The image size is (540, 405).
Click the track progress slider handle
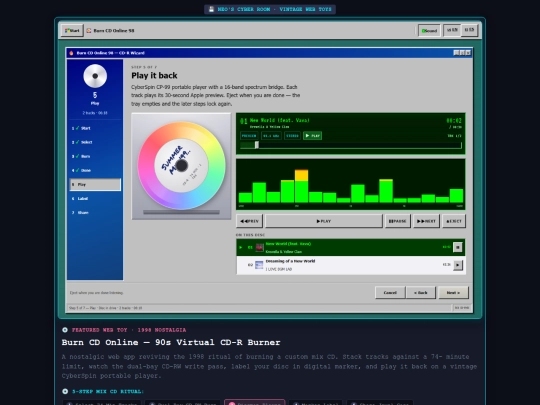point(257,145)
